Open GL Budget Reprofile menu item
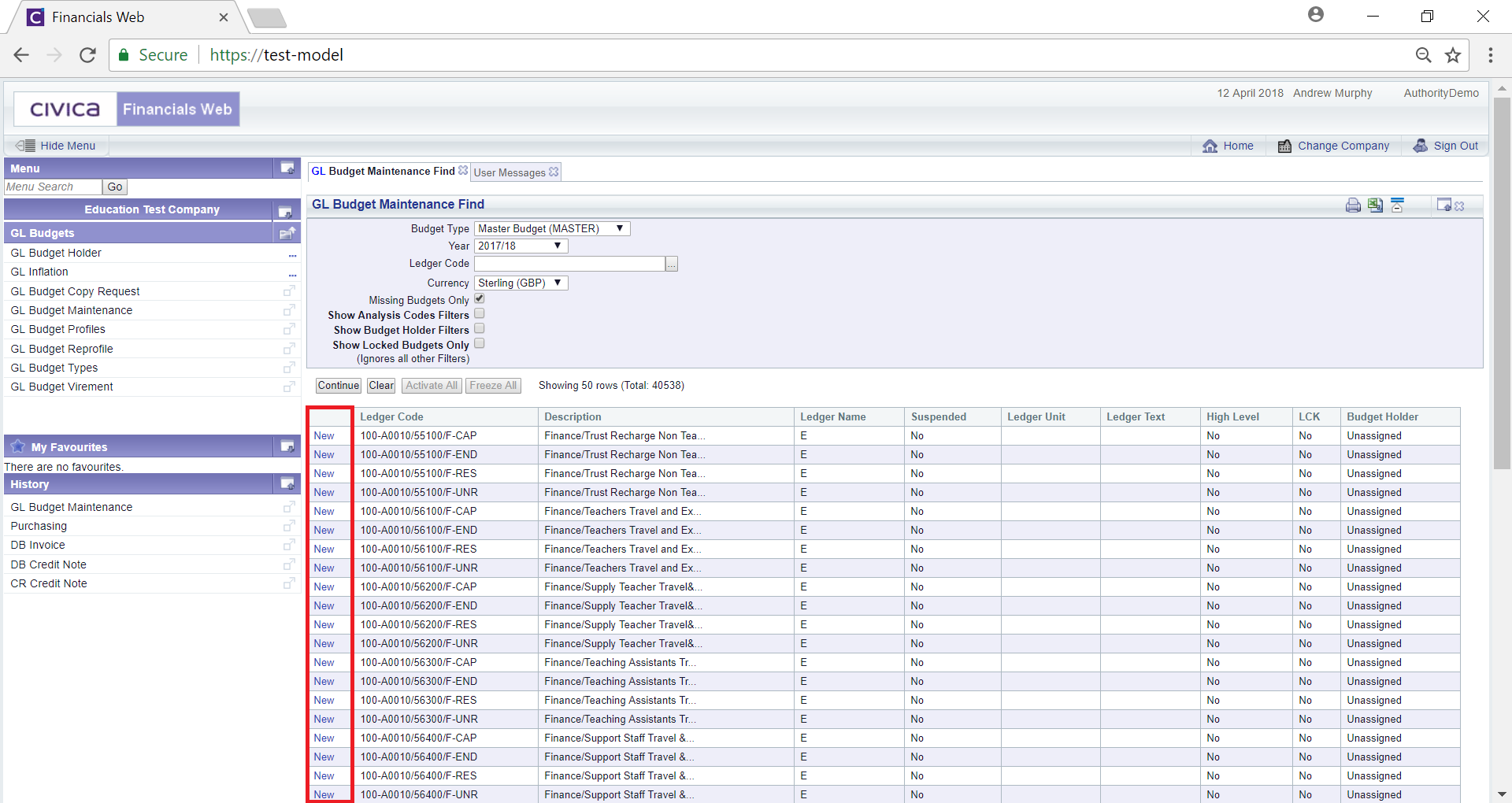Viewport: 1512px width, 803px height. [61, 349]
